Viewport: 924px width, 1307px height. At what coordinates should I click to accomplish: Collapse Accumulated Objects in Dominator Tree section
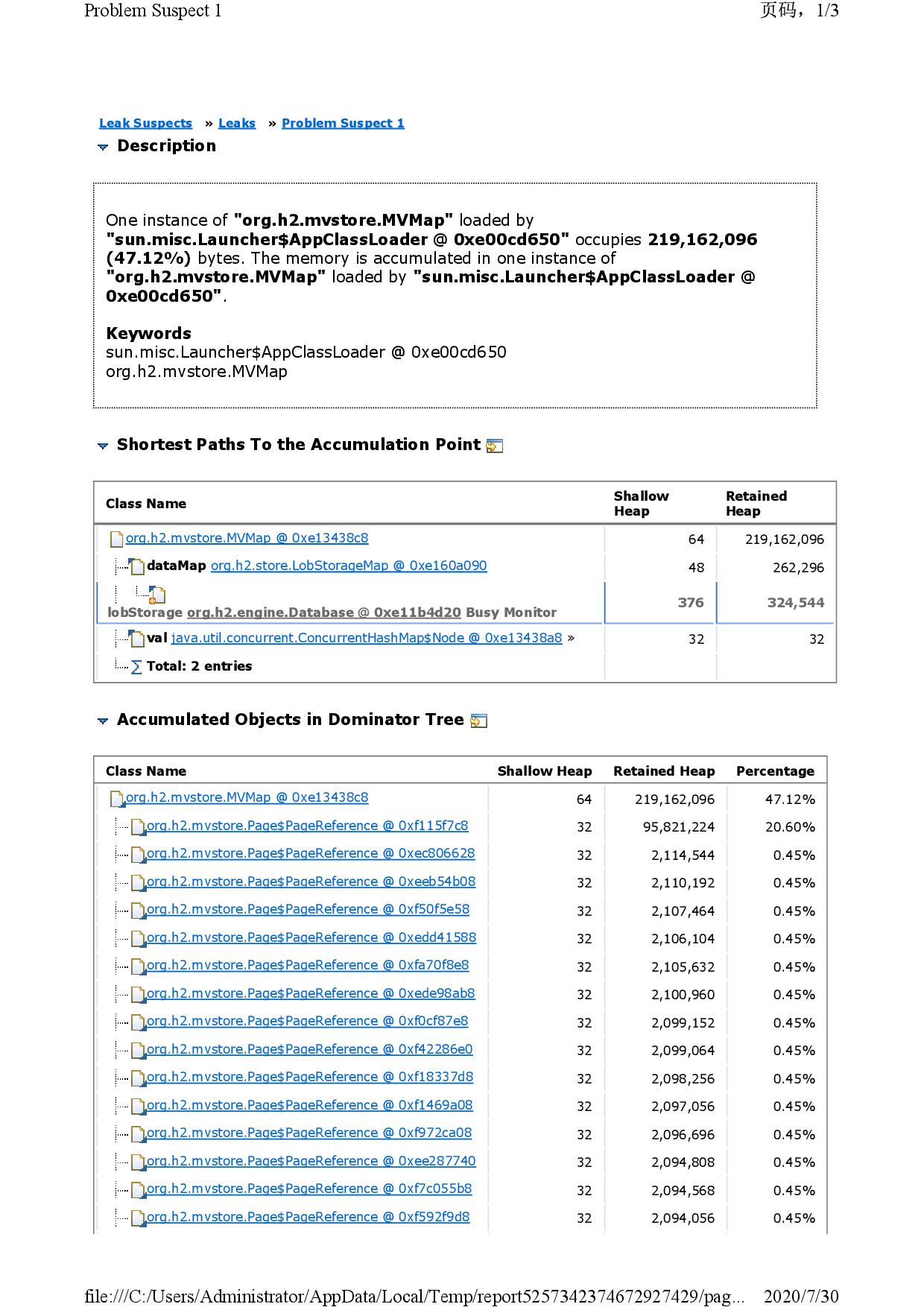pyautogui.click(x=103, y=721)
